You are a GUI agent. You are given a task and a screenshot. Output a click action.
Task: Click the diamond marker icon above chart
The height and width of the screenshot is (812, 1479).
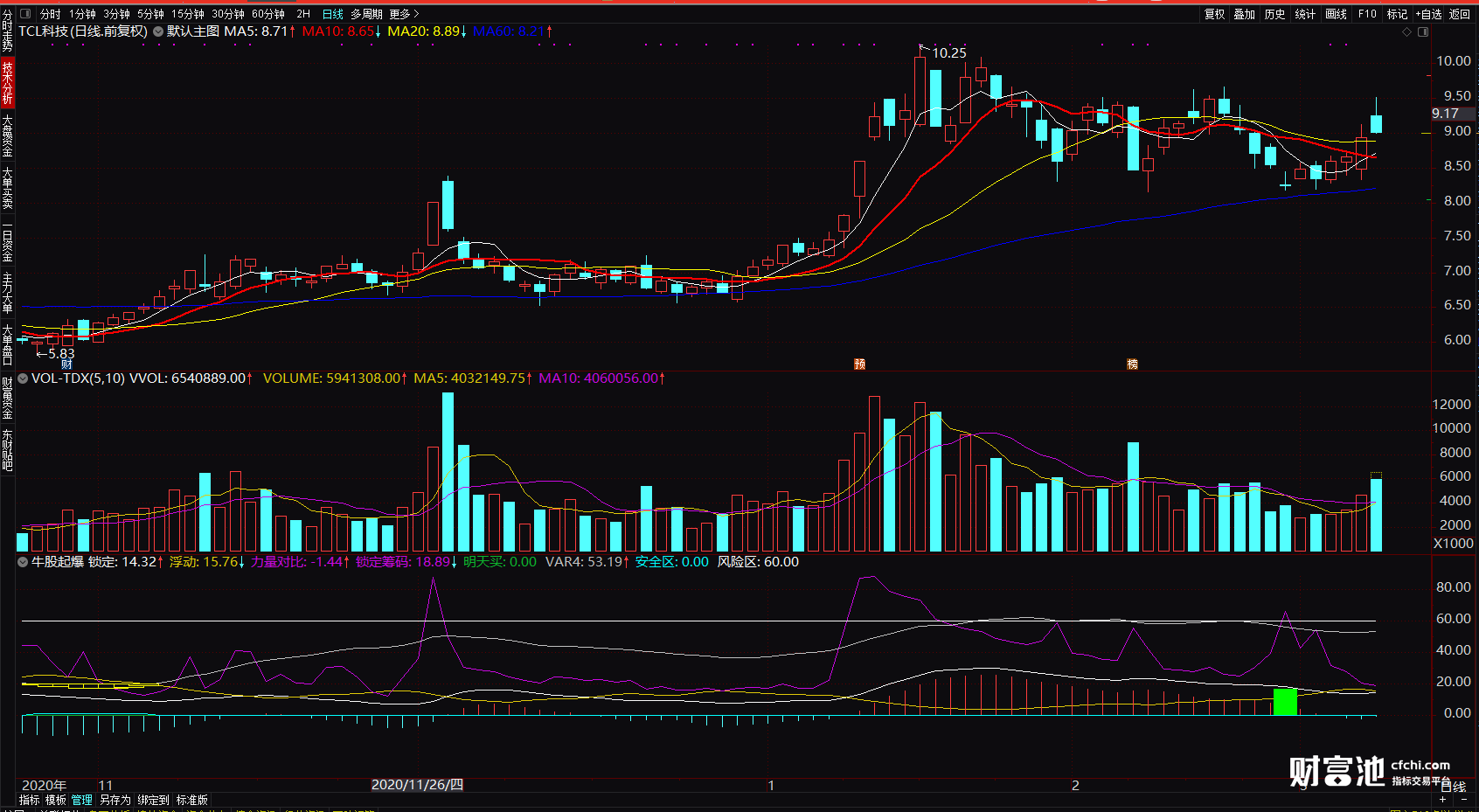pyautogui.click(x=1406, y=31)
